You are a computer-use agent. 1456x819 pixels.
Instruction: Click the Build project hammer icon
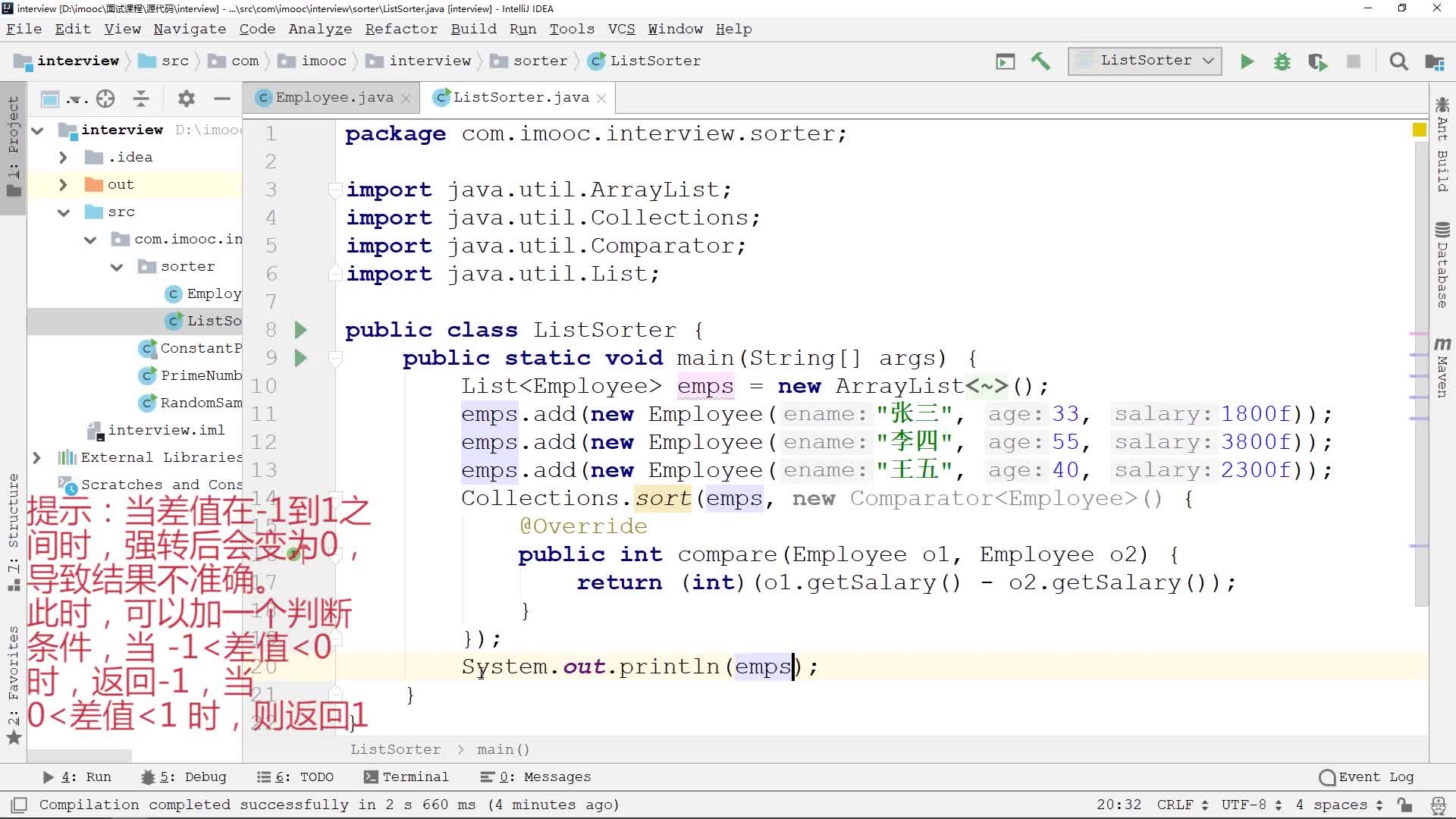click(x=1040, y=61)
